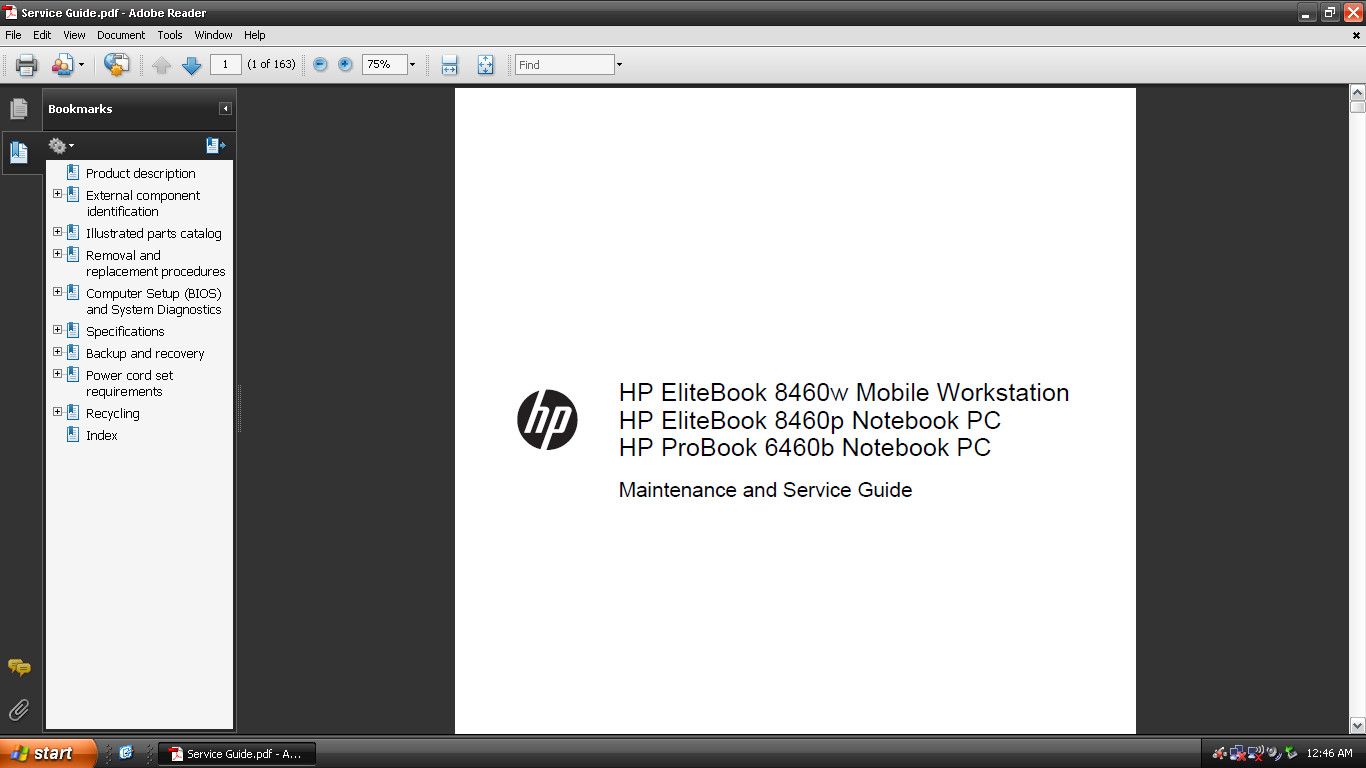
Task: Close the document with the menu bar X
Action: tap(1356, 35)
